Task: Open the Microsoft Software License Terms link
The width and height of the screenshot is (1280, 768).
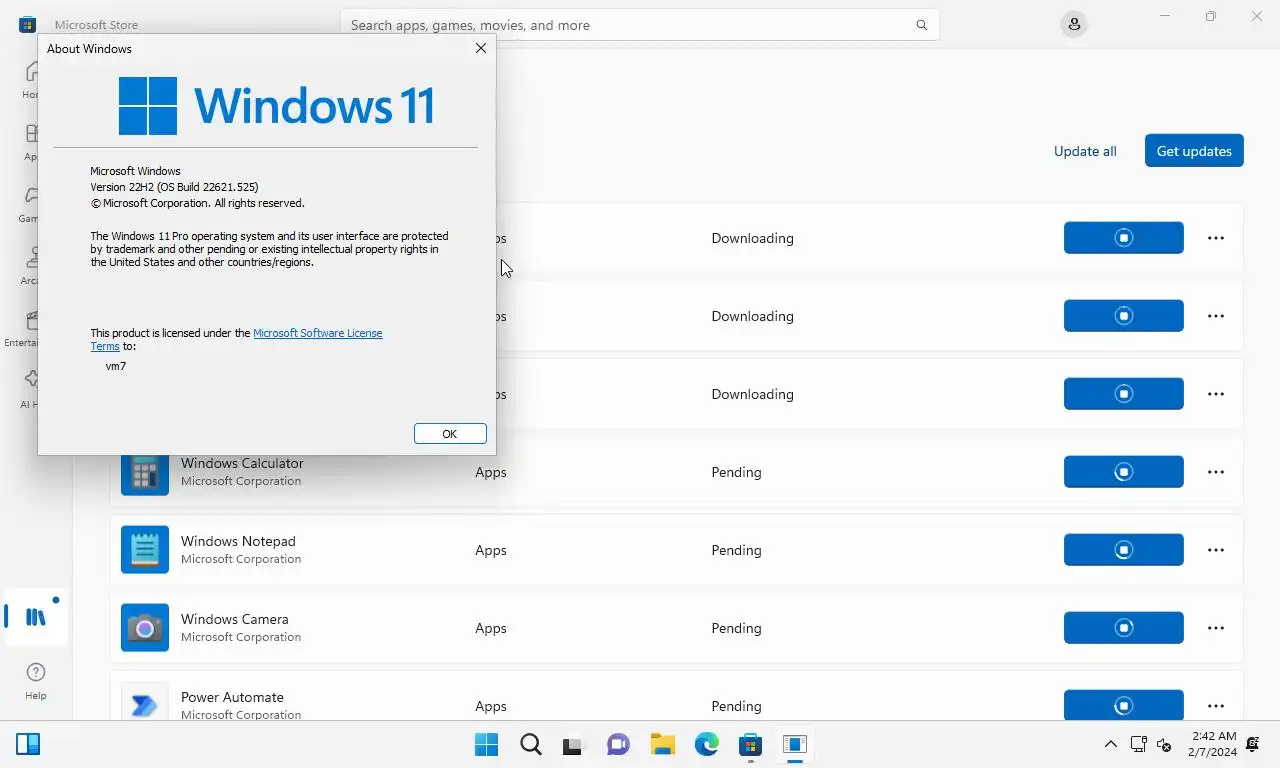Action: (317, 333)
